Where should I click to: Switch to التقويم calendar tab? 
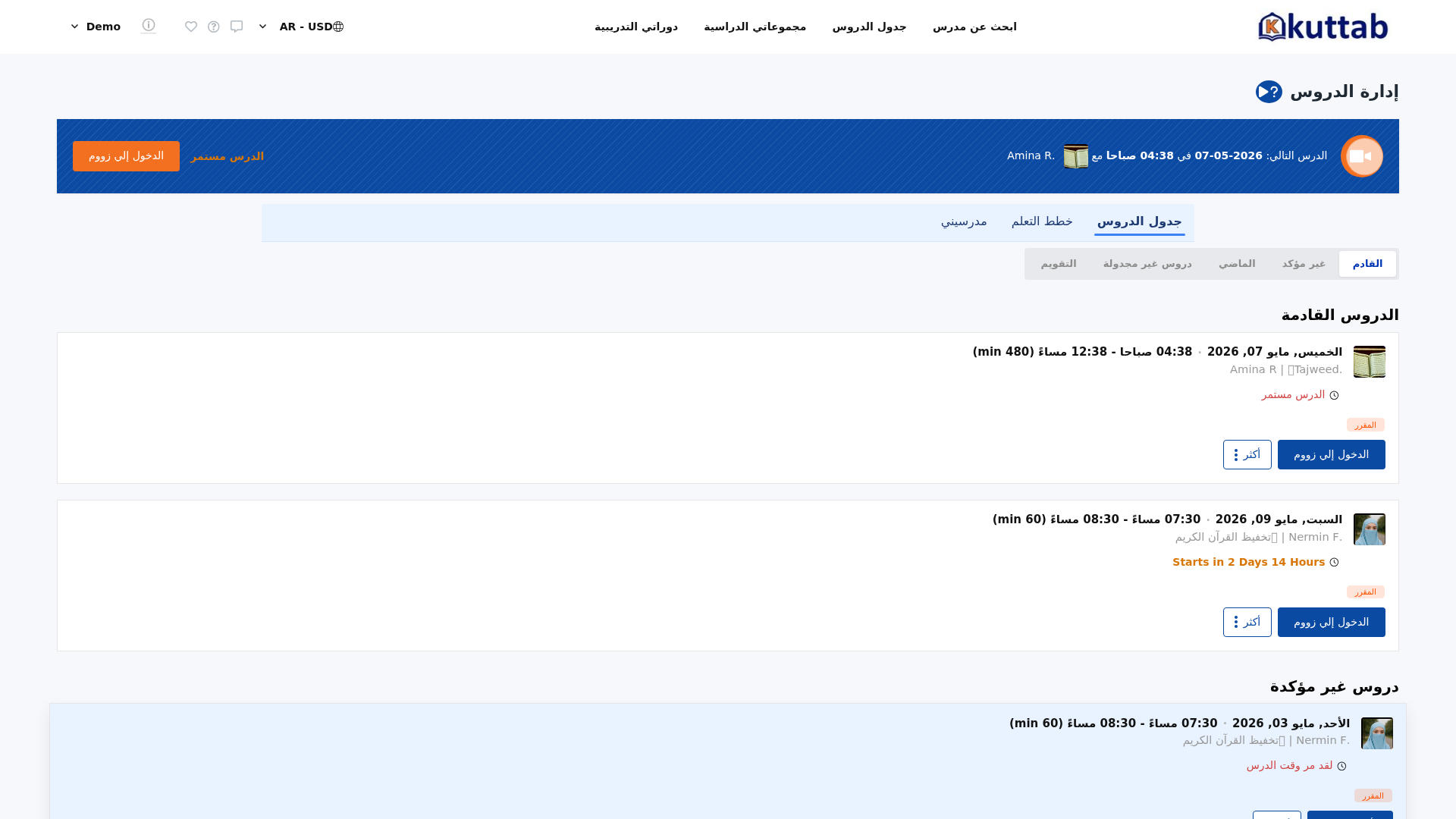(1058, 264)
